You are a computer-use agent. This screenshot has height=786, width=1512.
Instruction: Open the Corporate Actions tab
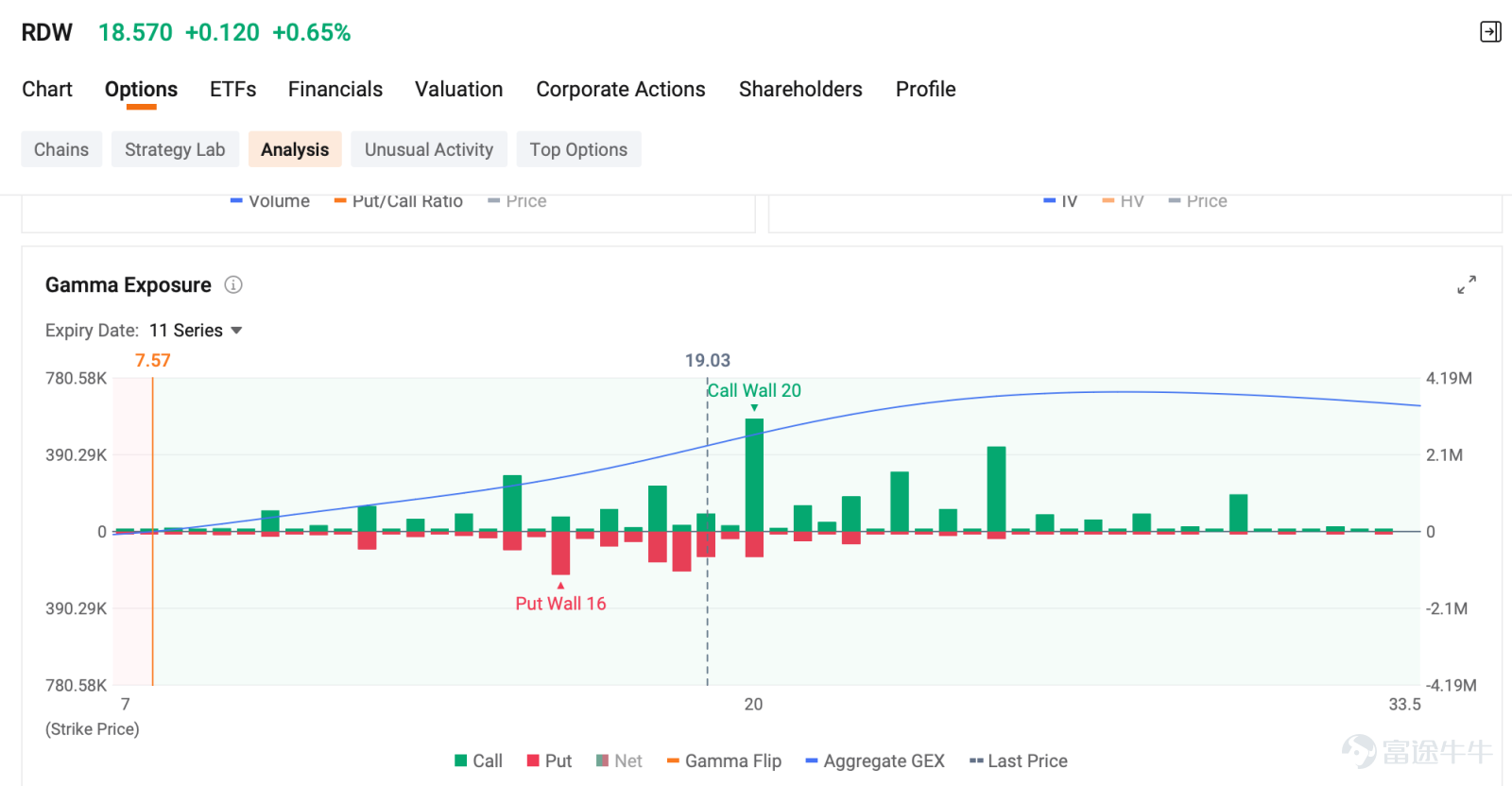tap(621, 90)
